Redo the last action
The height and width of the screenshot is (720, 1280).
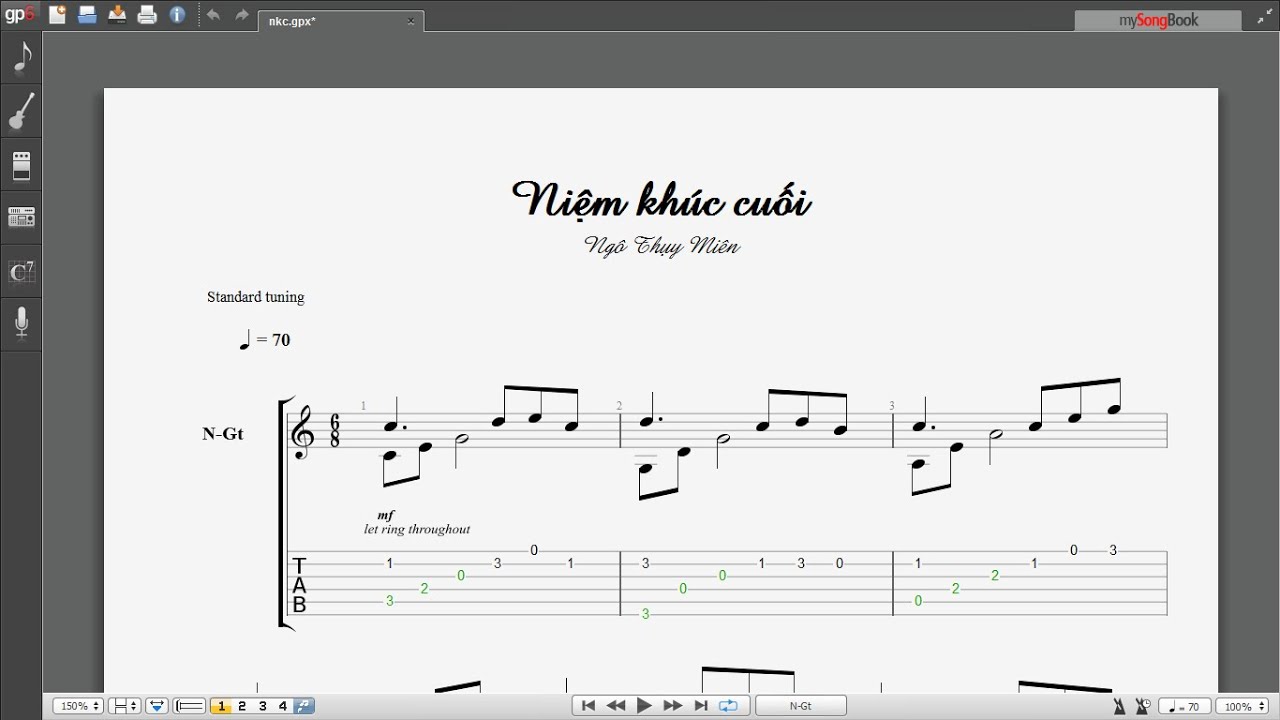pos(241,15)
